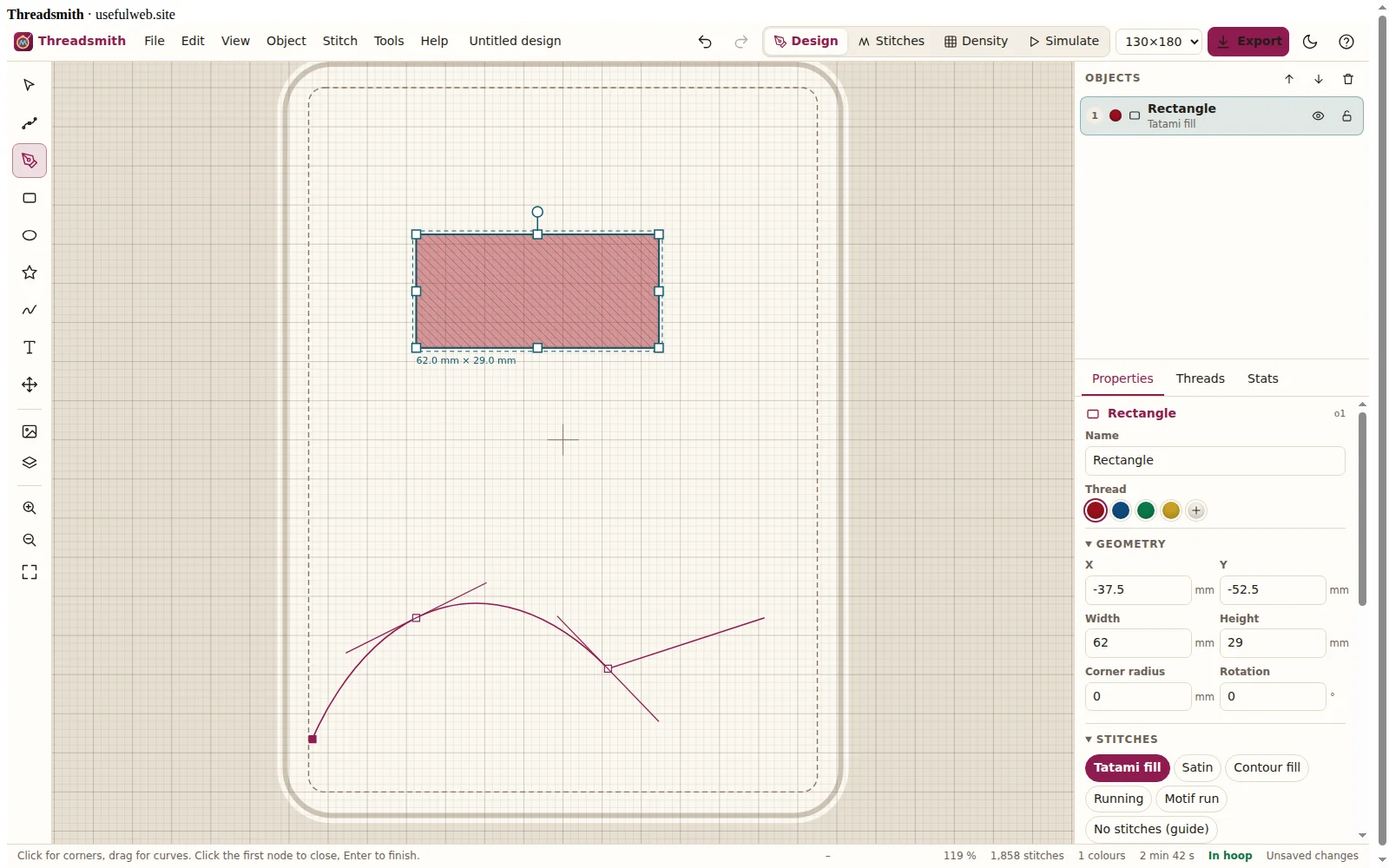Fit design to screen
The image size is (1389, 868).
click(x=30, y=572)
